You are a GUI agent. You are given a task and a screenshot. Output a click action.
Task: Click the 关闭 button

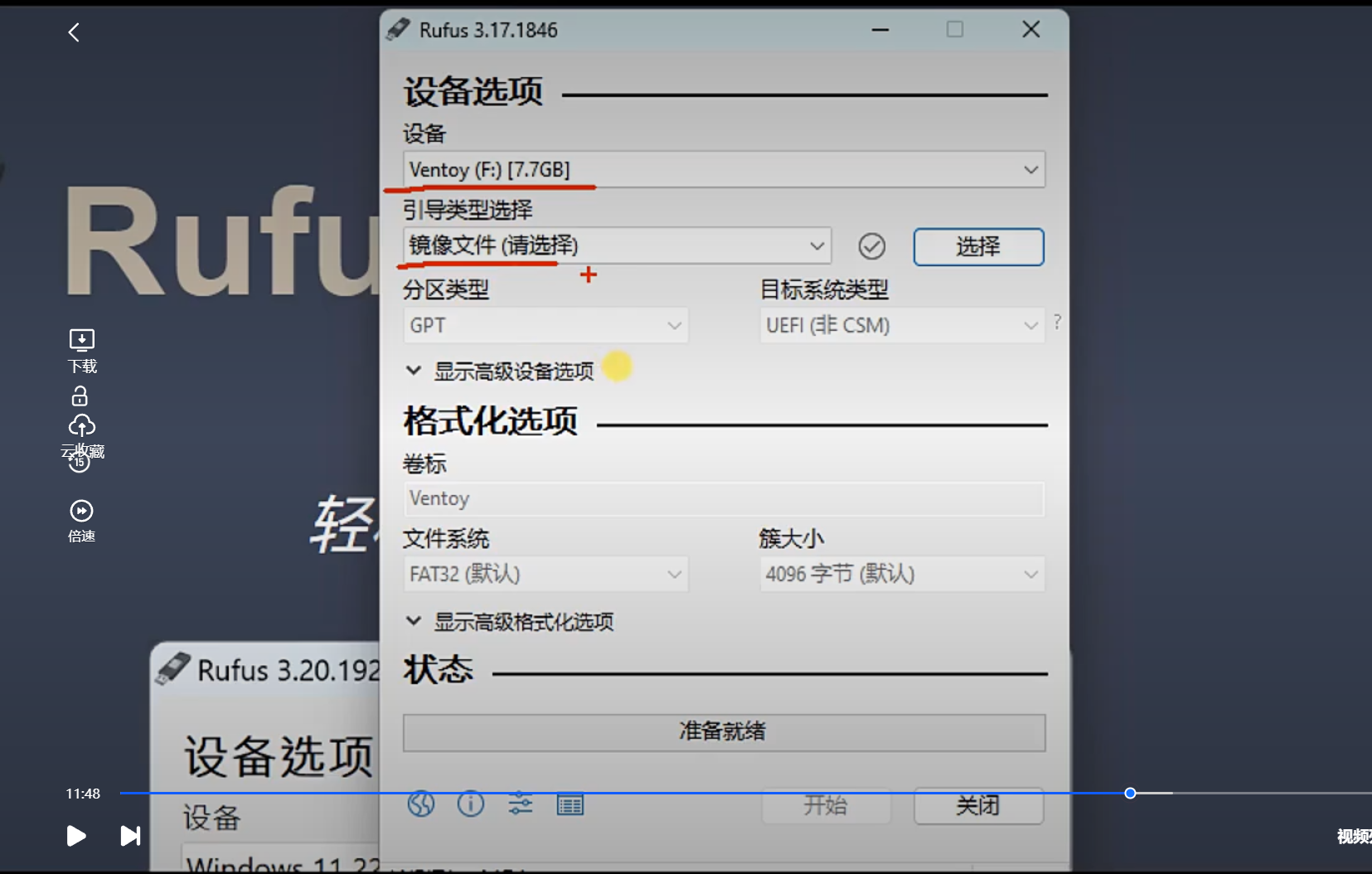click(x=978, y=805)
